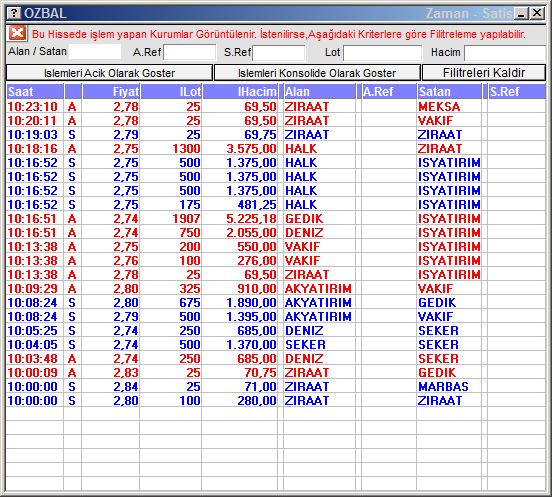The width and height of the screenshot is (552, 497).
Task: Click Islemleri Acik Olarak Goster button
Action: tap(109, 73)
